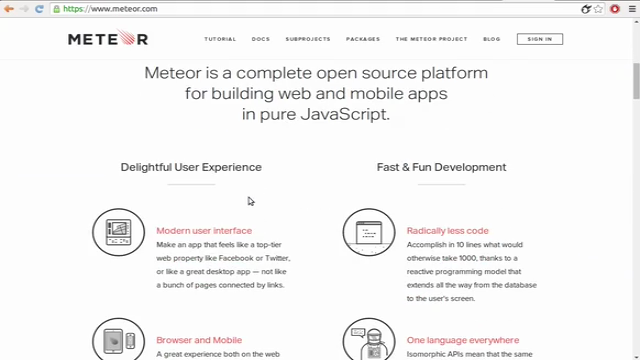Open the Docs nav item
Viewport: 640px width, 360px height.
coord(261,39)
